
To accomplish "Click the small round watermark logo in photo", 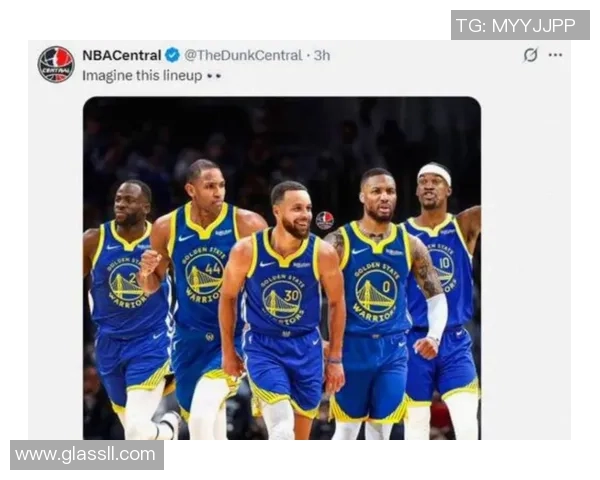I will (324, 220).
